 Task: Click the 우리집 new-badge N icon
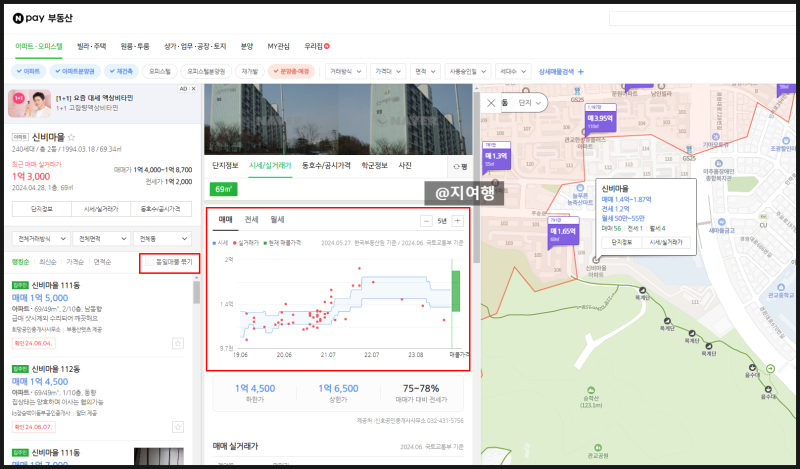coord(327,46)
